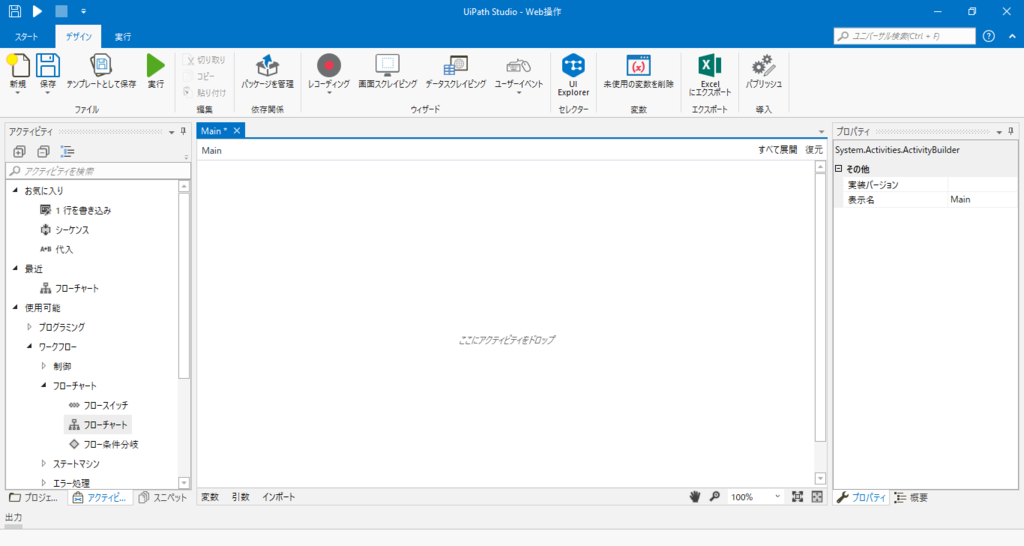
Task: Click すべて展開 (Expand All)
Action: [x=777, y=150]
